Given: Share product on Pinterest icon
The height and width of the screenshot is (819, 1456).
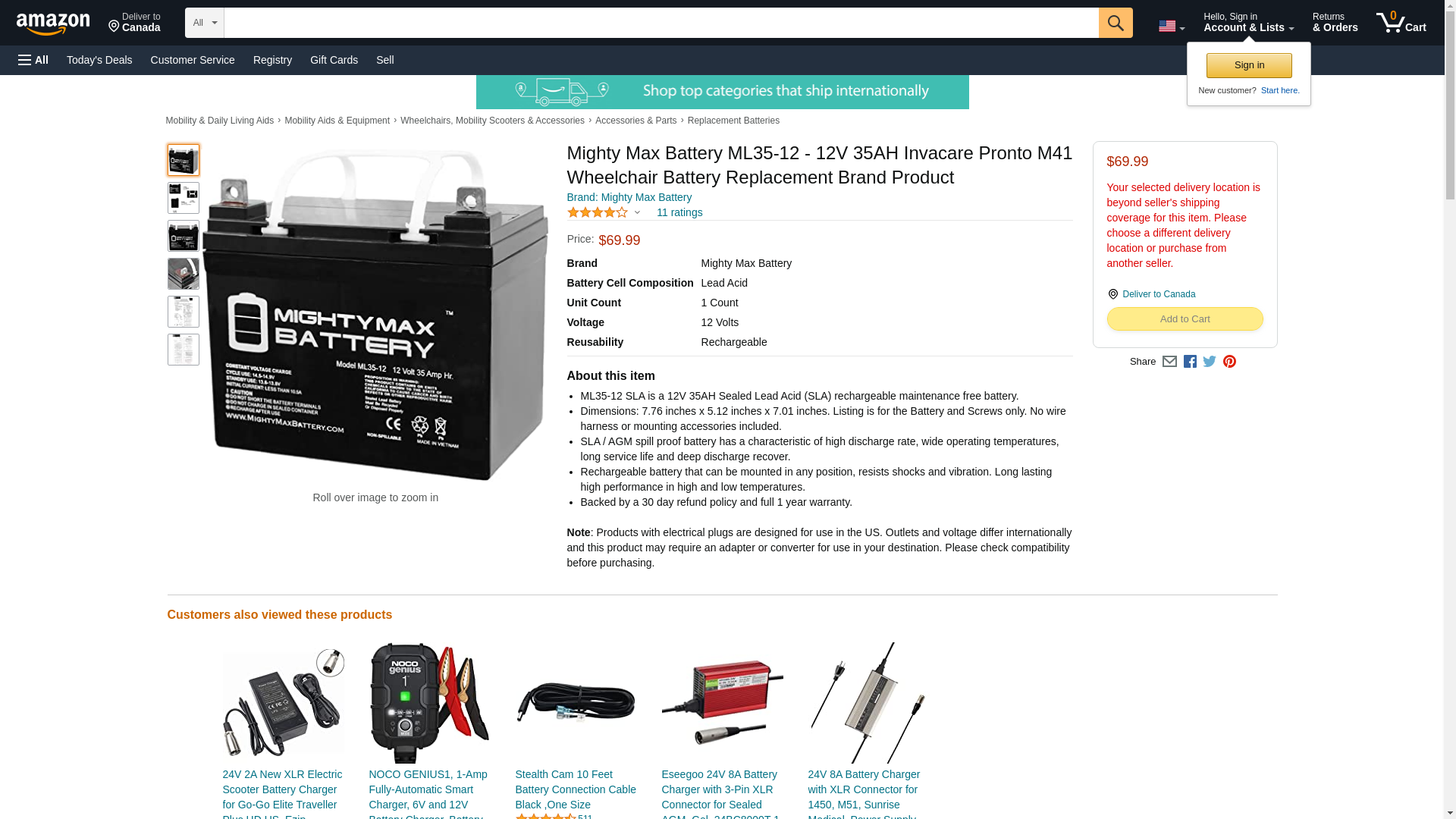Looking at the screenshot, I should (x=1229, y=362).
